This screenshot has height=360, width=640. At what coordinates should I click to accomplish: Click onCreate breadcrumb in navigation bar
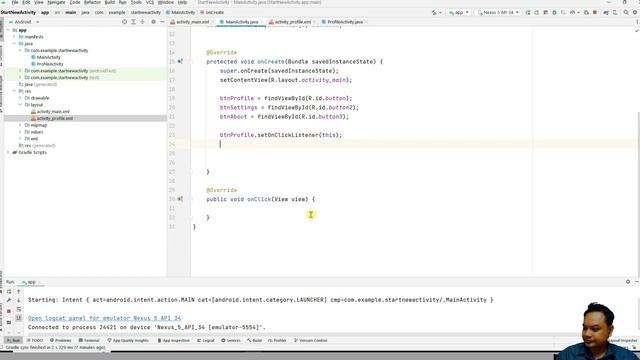point(212,12)
